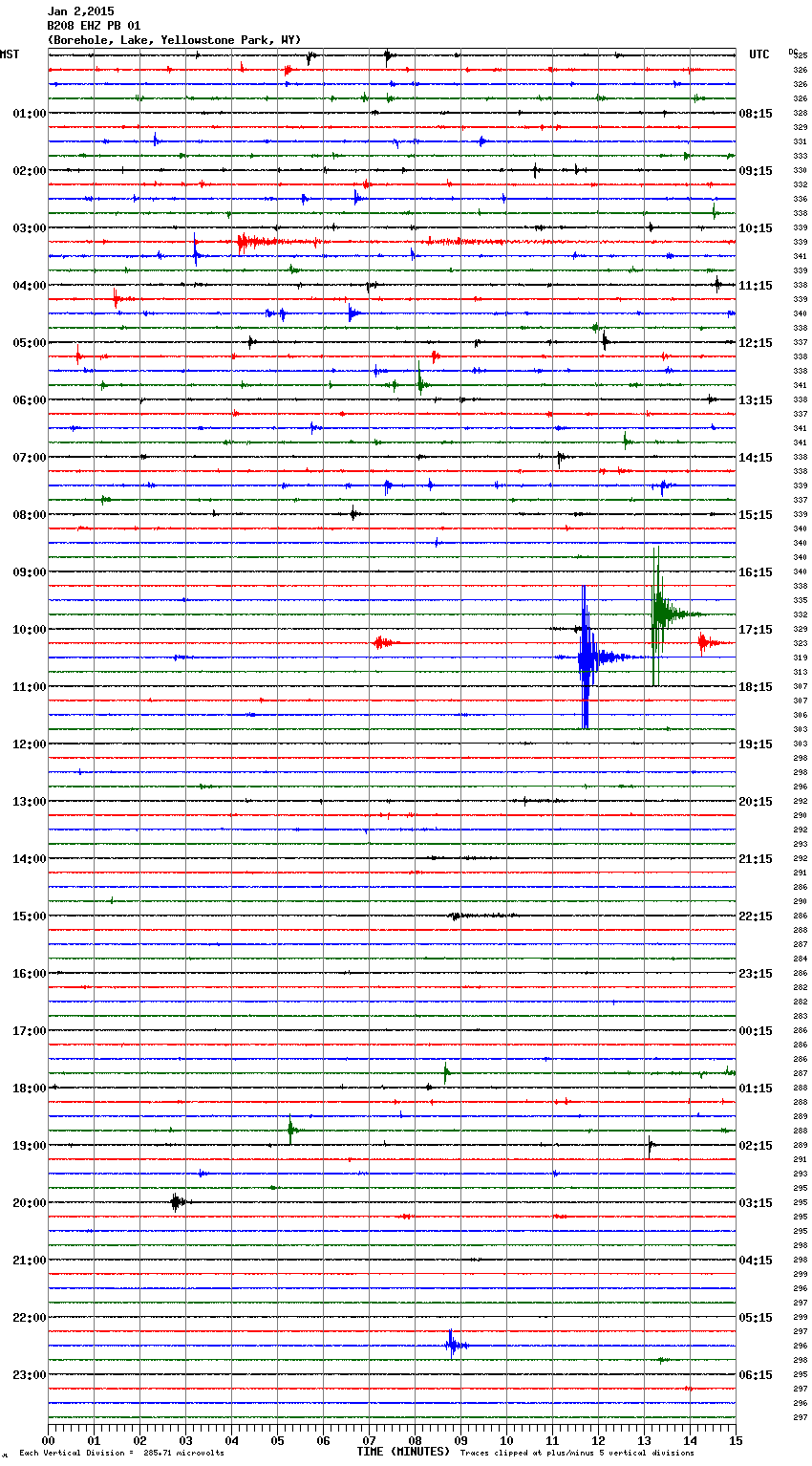Click the UTC timezone label

pos(759,54)
